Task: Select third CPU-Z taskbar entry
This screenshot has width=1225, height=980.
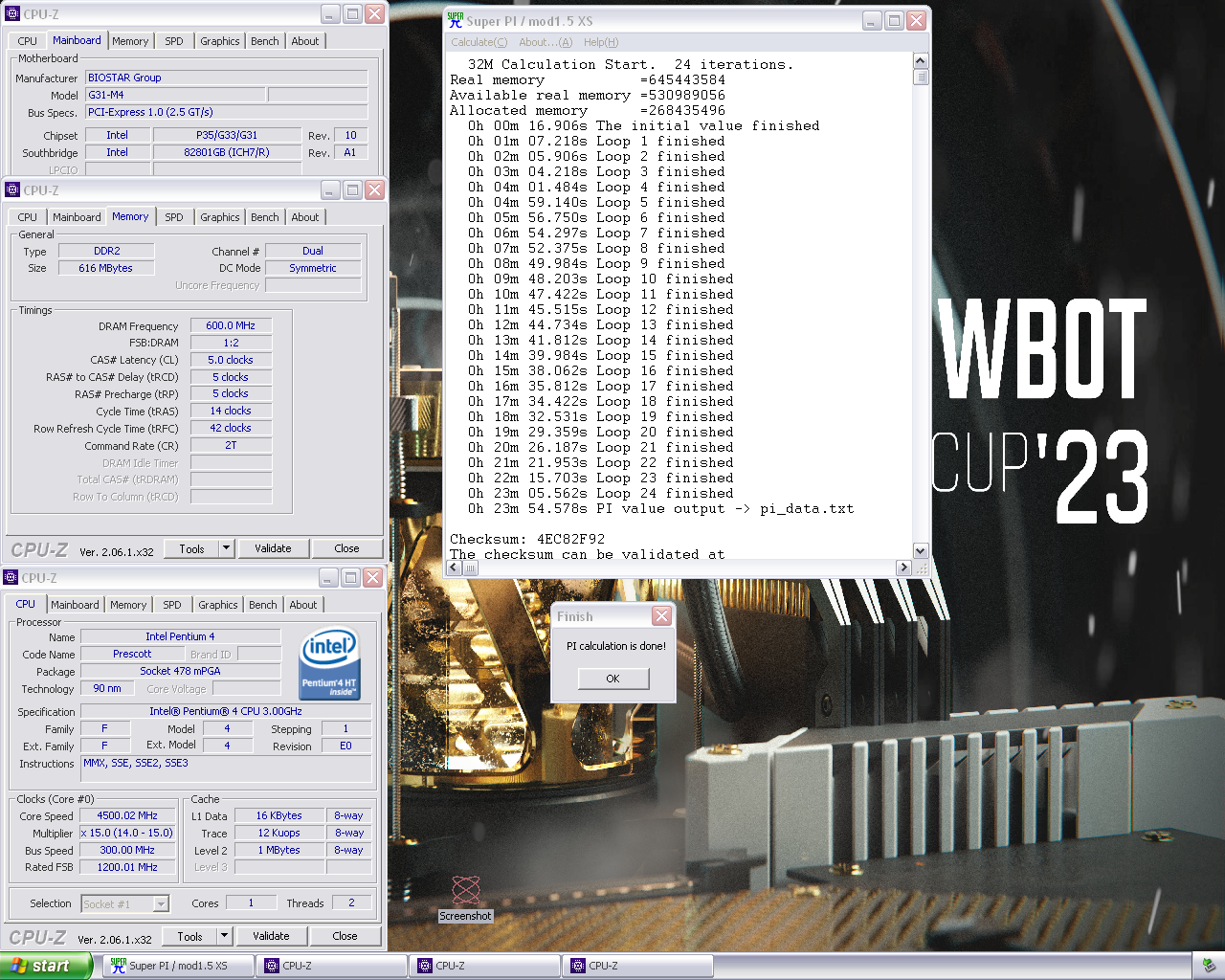Action: point(637,966)
